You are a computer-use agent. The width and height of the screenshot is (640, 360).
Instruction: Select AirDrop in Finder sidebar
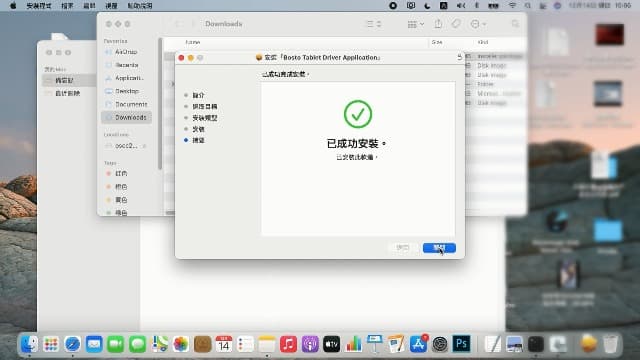(126, 52)
